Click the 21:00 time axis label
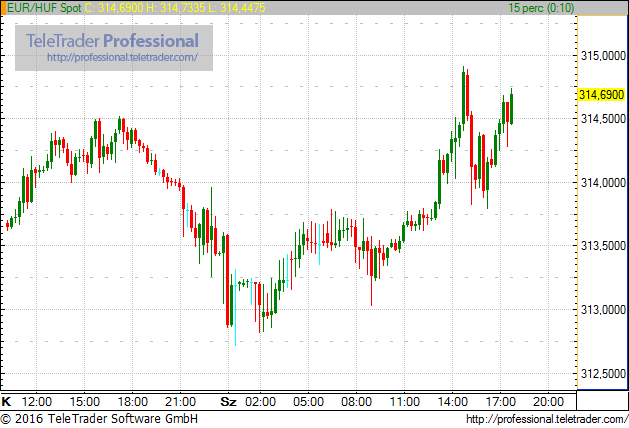Image resolution: width=629 pixels, height=428 pixels. coord(181,402)
